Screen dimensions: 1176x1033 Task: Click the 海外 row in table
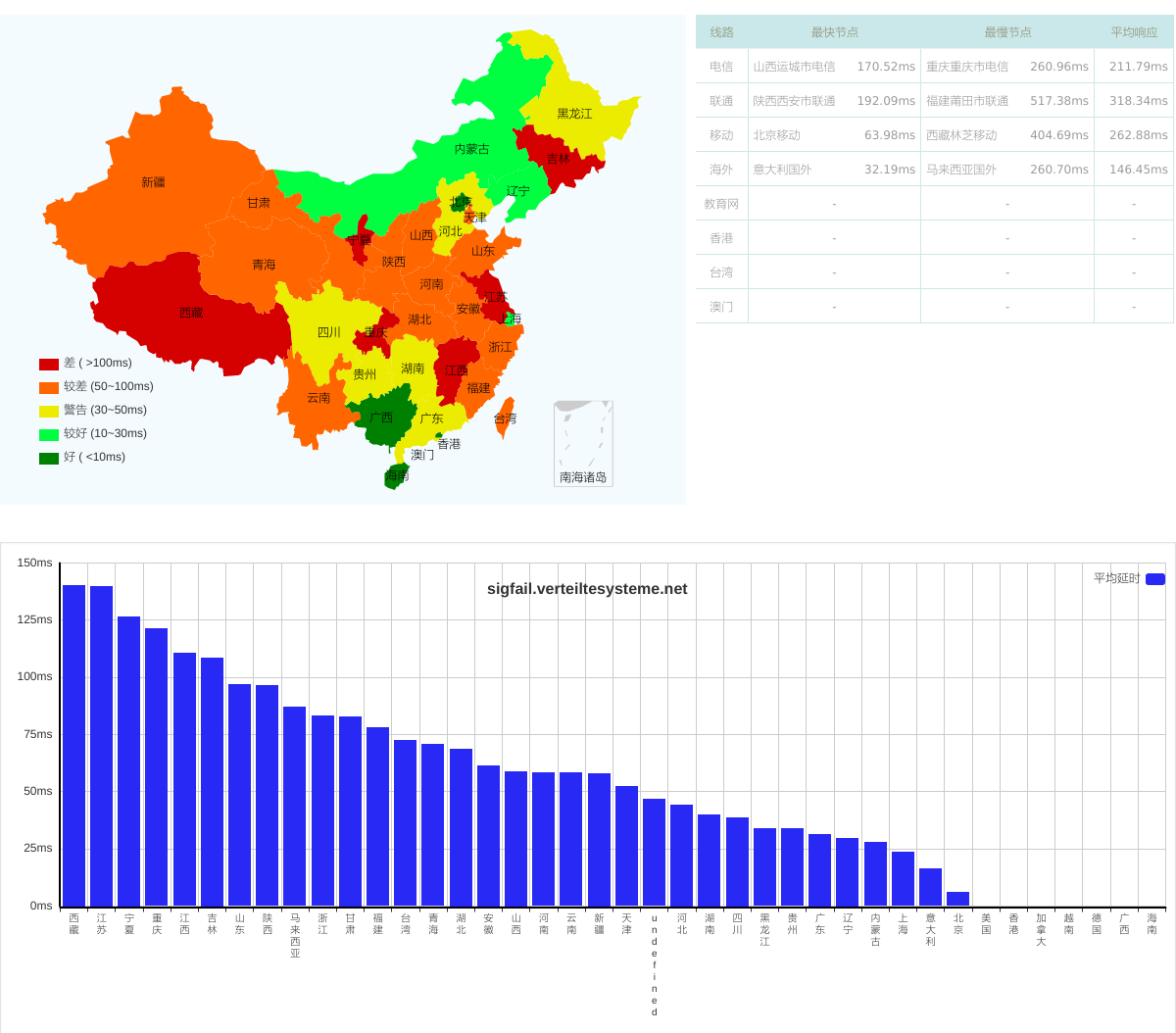coord(934,170)
